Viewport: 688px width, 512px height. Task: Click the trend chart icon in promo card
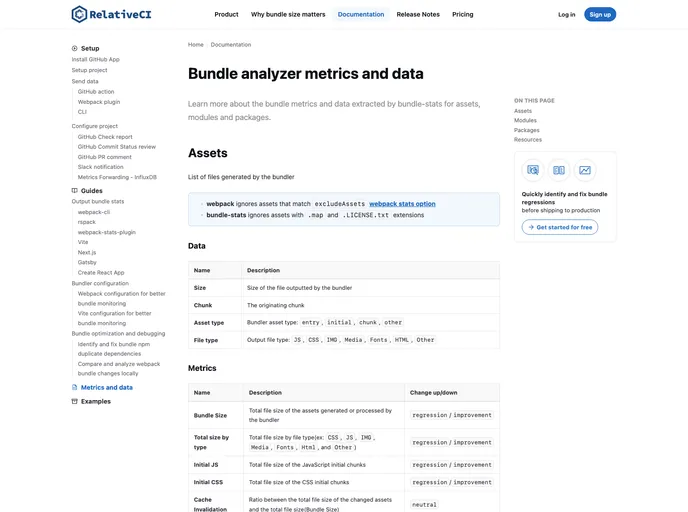point(585,170)
